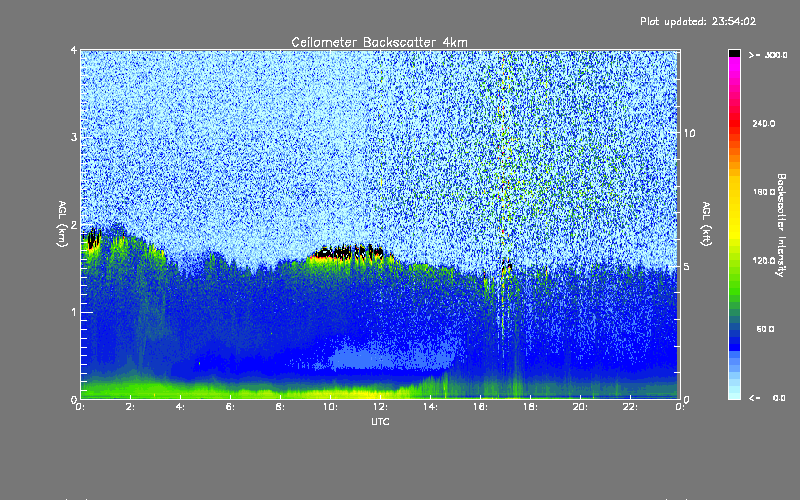Image resolution: width=800 pixels, height=500 pixels.
Task: Click the left y-axis label 3
Action: (73, 138)
